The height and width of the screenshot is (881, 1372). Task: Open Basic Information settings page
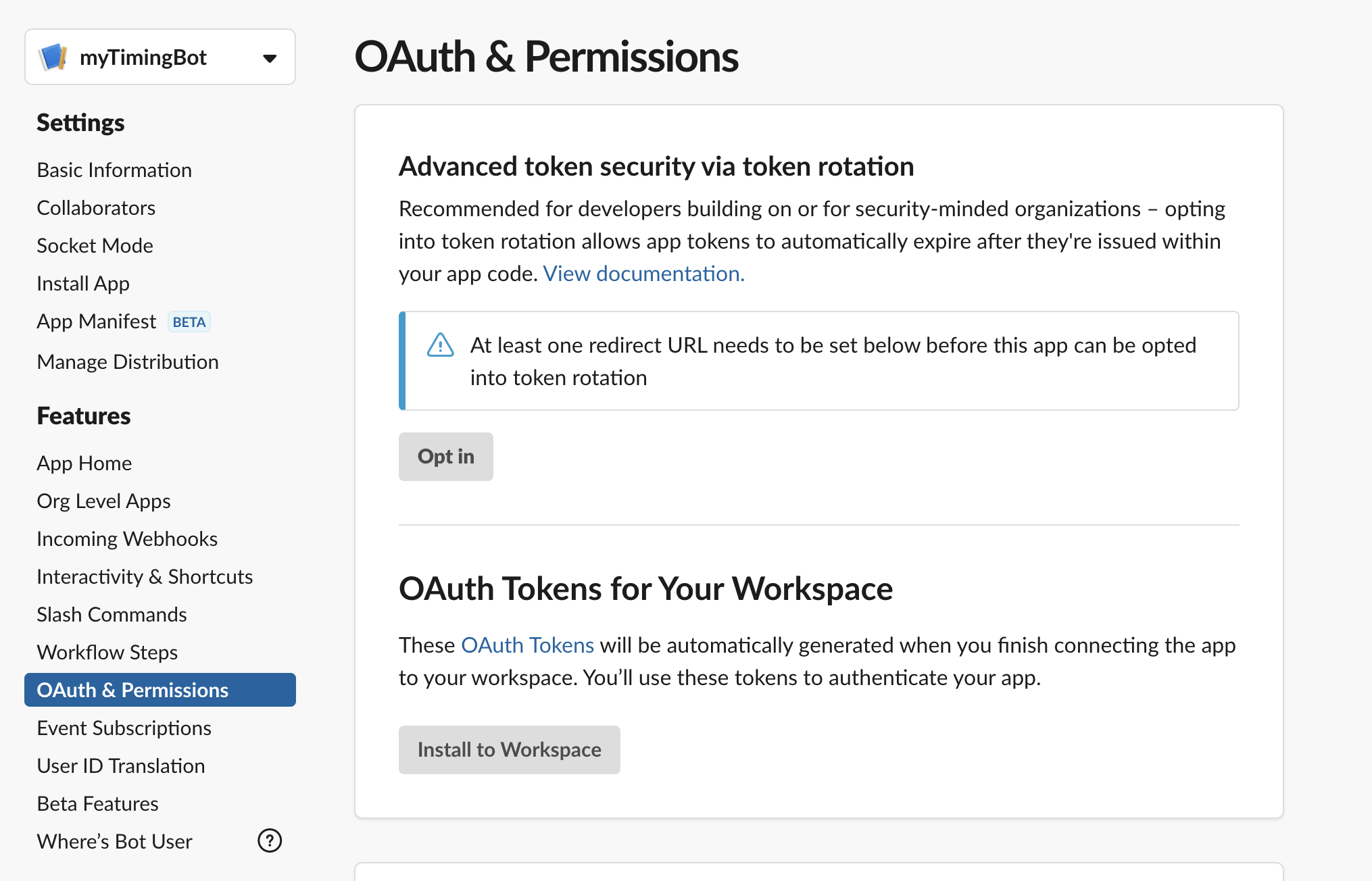pos(114,170)
